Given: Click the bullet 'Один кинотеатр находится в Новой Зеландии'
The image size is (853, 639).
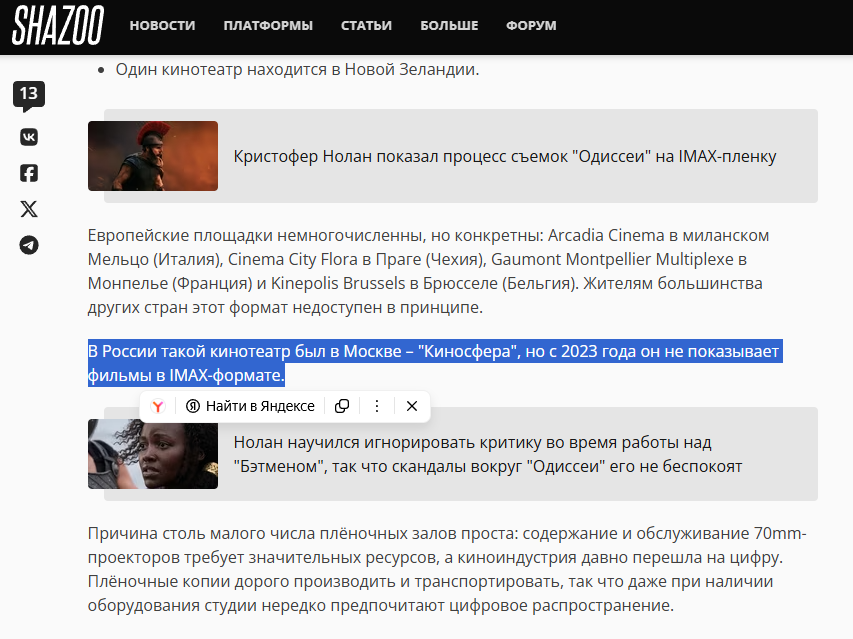Looking at the screenshot, I should coord(297,70).
